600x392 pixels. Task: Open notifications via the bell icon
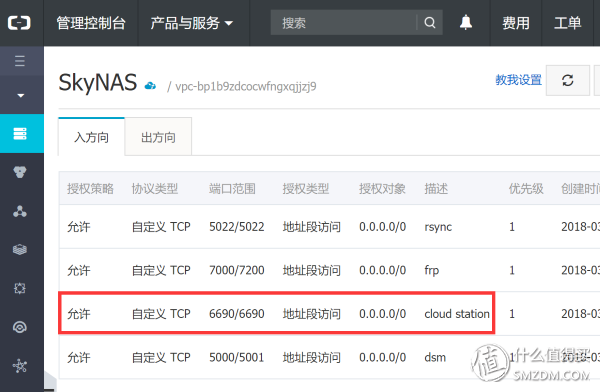pyautogui.click(x=466, y=22)
